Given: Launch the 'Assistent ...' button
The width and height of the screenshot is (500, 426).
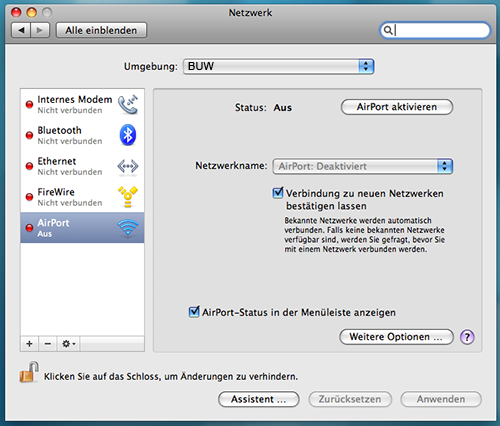Looking at the screenshot, I should click(x=259, y=399).
